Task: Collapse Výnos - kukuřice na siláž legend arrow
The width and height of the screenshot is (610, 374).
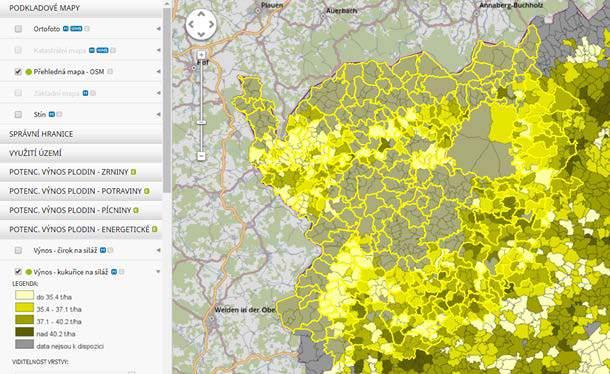Action: [x=158, y=272]
